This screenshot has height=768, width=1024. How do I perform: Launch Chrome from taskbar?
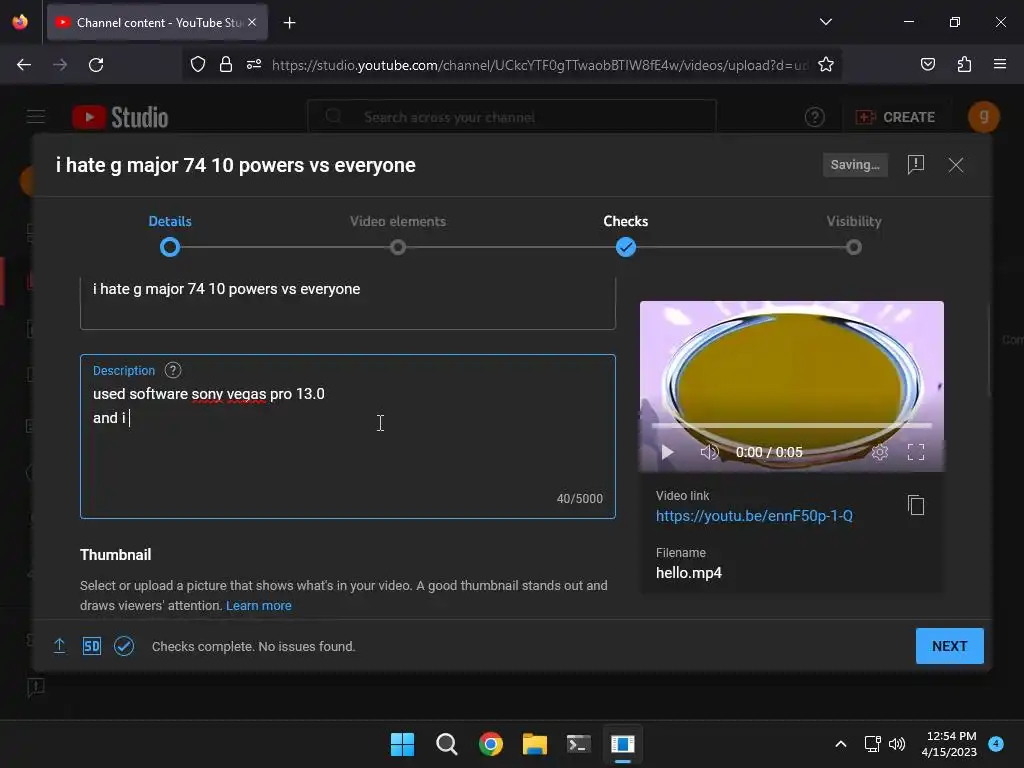click(x=490, y=744)
